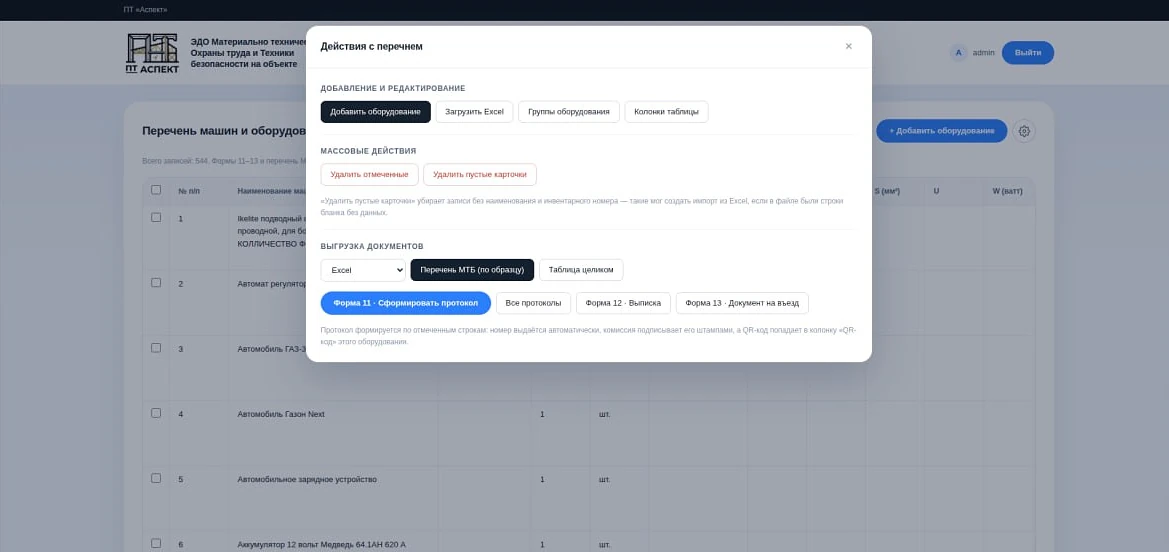Image resolution: width=1169 pixels, height=552 pixels.
Task: Click 'Форма 13 · Документ на въезд'
Action: (742, 304)
